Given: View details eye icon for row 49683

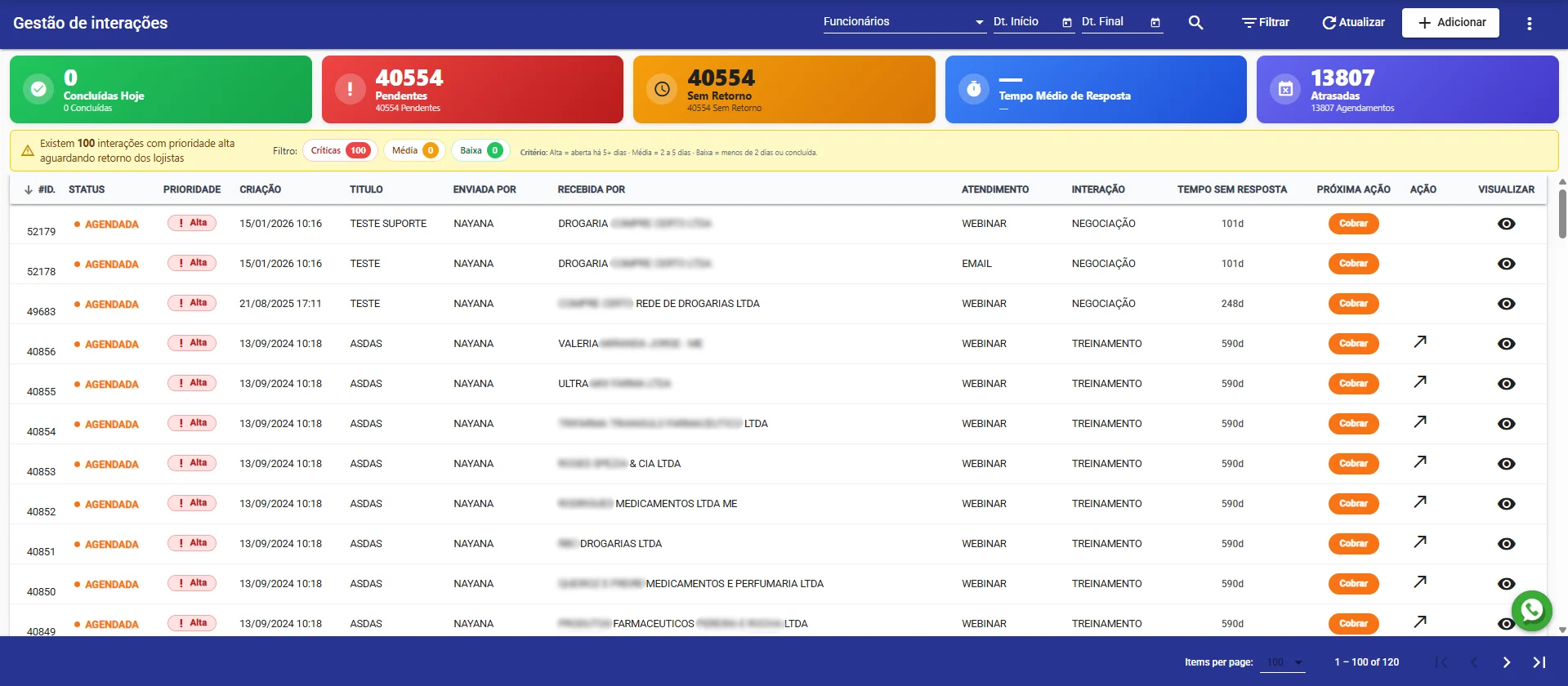Looking at the screenshot, I should click(1507, 304).
